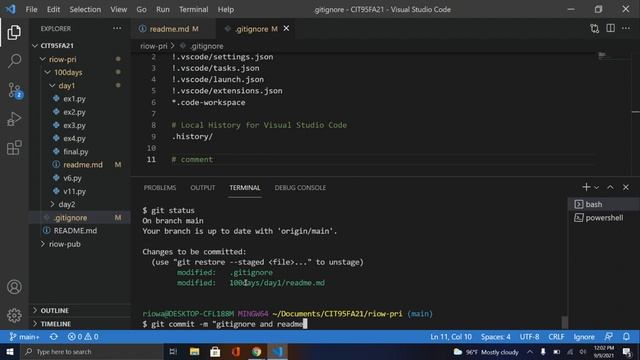The width and height of the screenshot is (640, 360).
Task: Click the main+ branch indicator in status bar
Action: [24, 337]
